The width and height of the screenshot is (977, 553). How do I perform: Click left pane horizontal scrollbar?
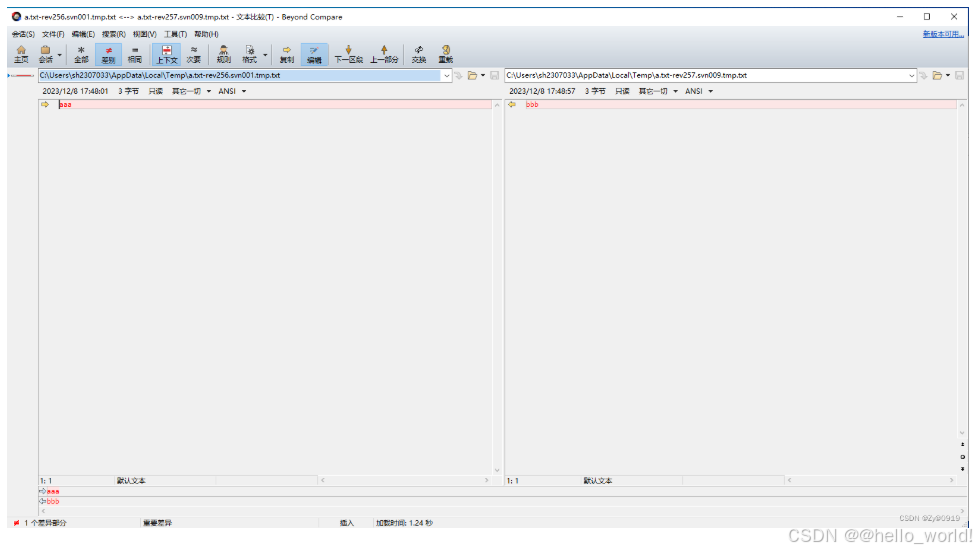[x=404, y=480]
